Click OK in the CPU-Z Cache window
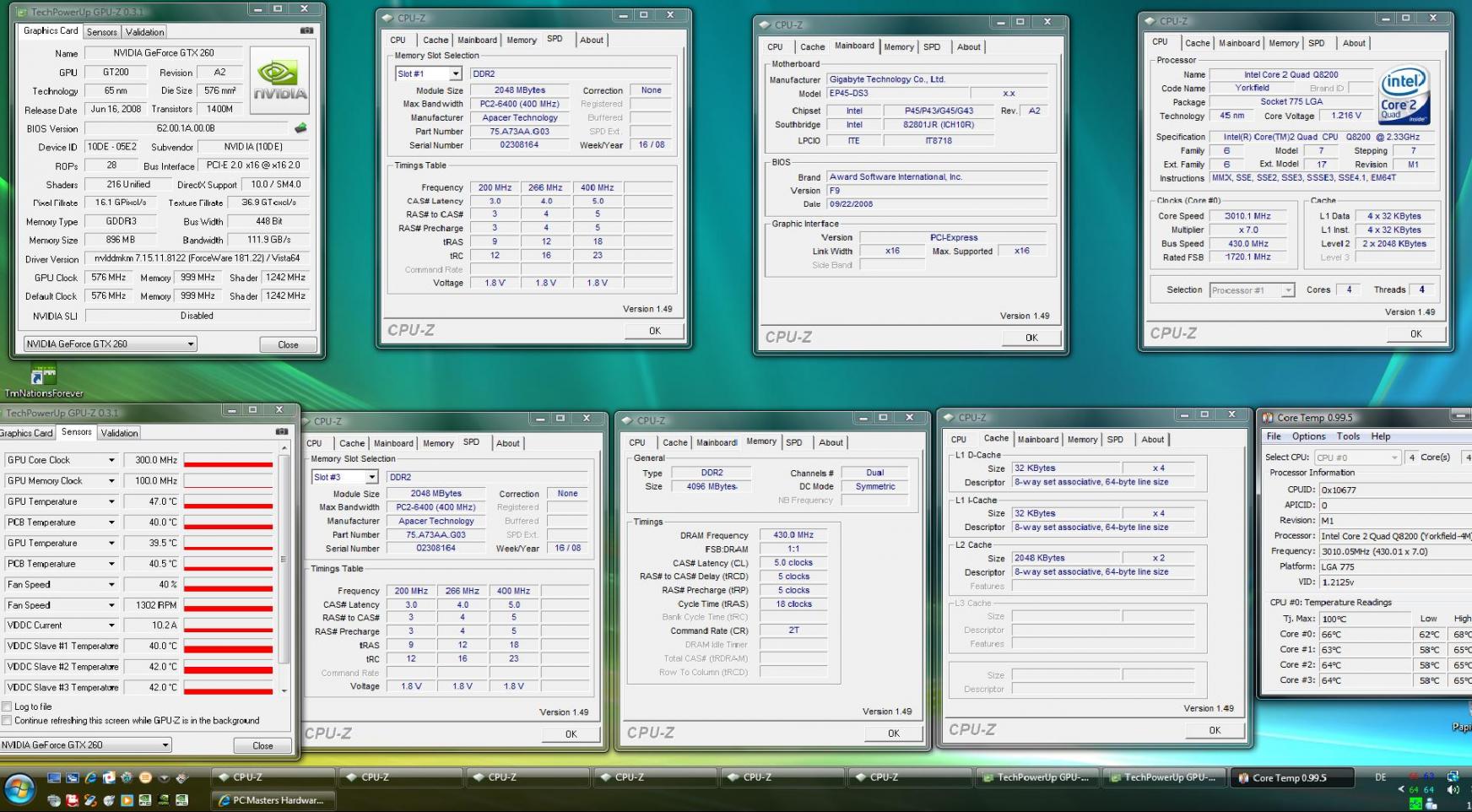Viewport: 1472px width, 812px height. (x=1215, y=730)
